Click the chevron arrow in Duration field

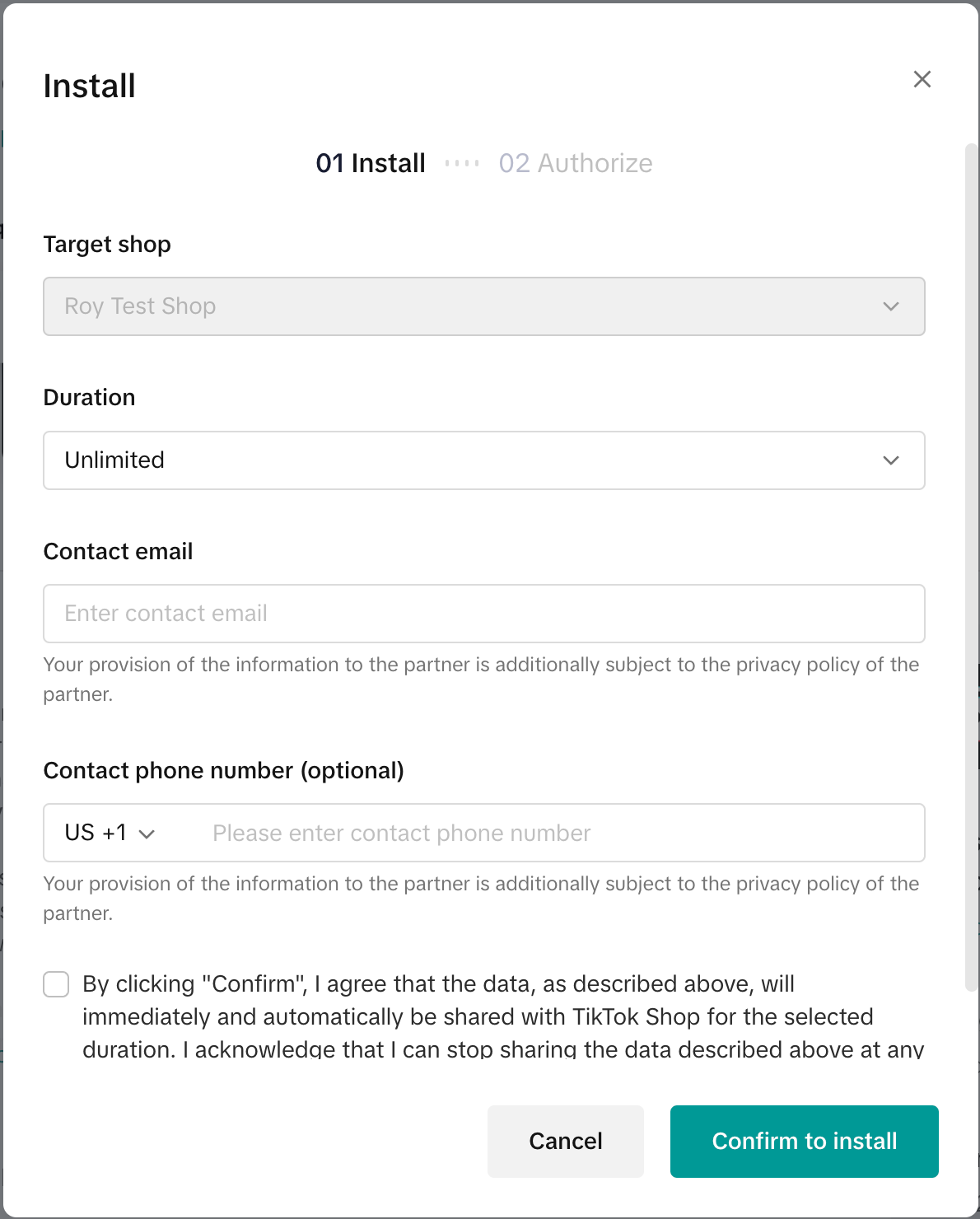(890, 460)
